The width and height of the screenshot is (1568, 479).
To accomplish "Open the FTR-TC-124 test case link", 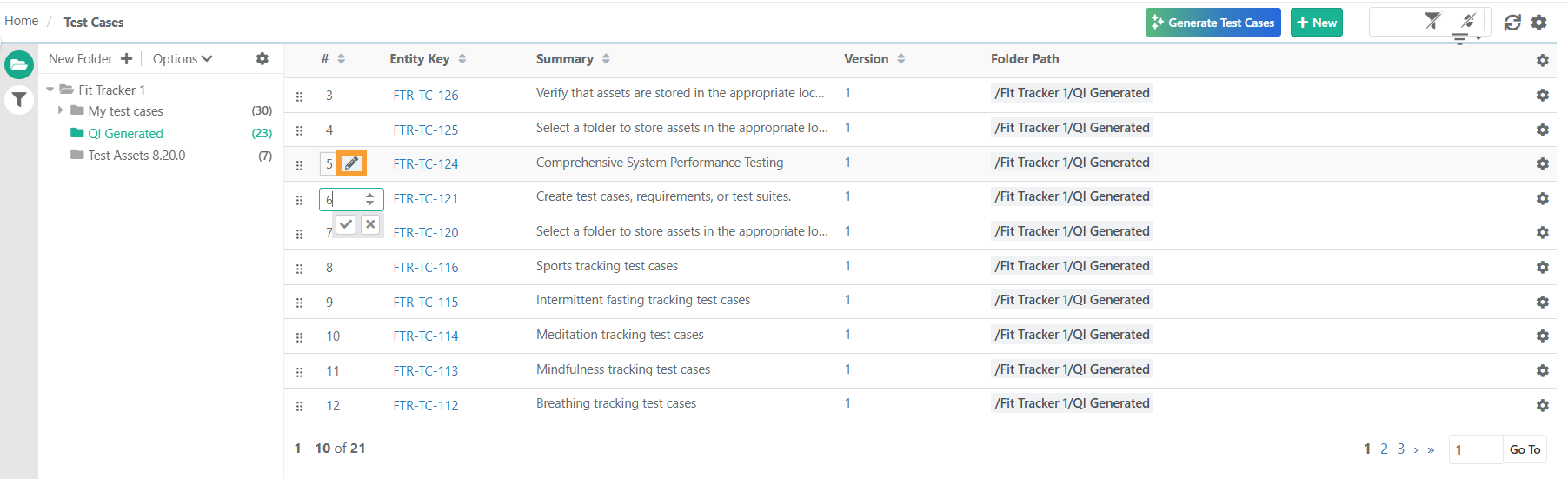I will tap(425, 164).
